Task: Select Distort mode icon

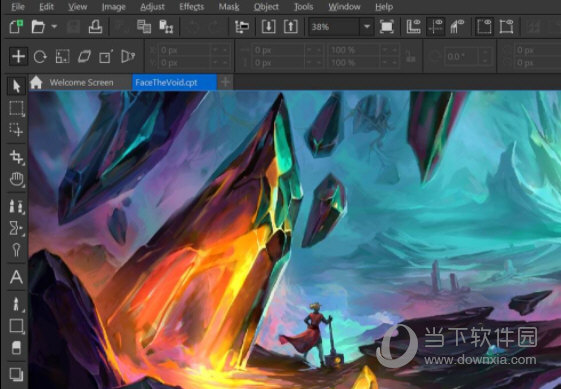Action: (106, 57)
